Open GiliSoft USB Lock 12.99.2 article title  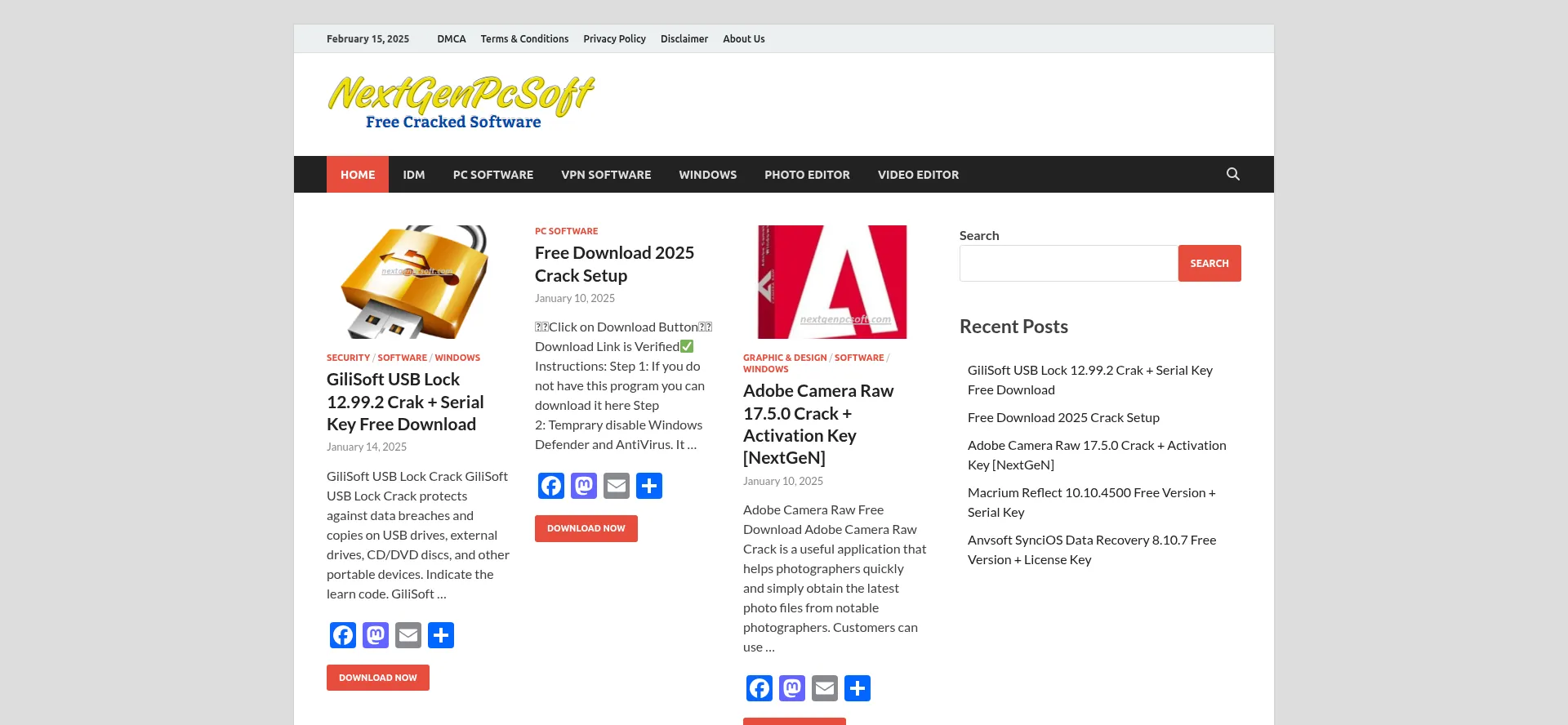[x=405, y=402]
